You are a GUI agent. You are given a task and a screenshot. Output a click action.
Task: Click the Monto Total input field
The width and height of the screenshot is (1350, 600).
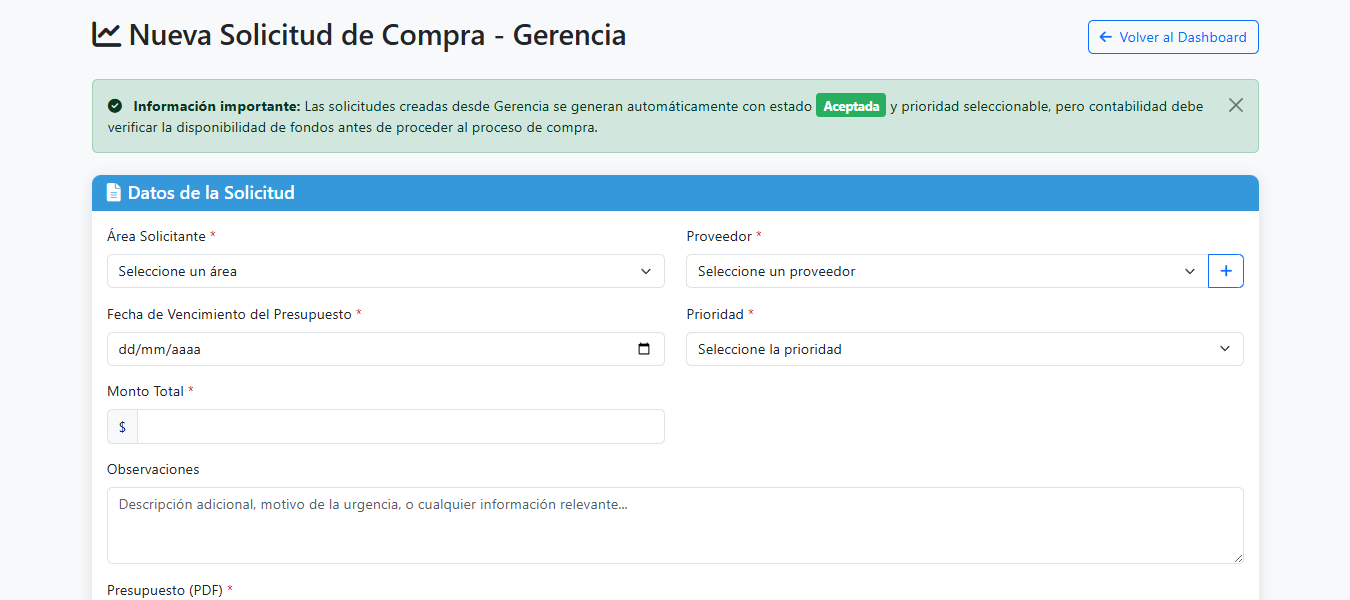(400, 426)
